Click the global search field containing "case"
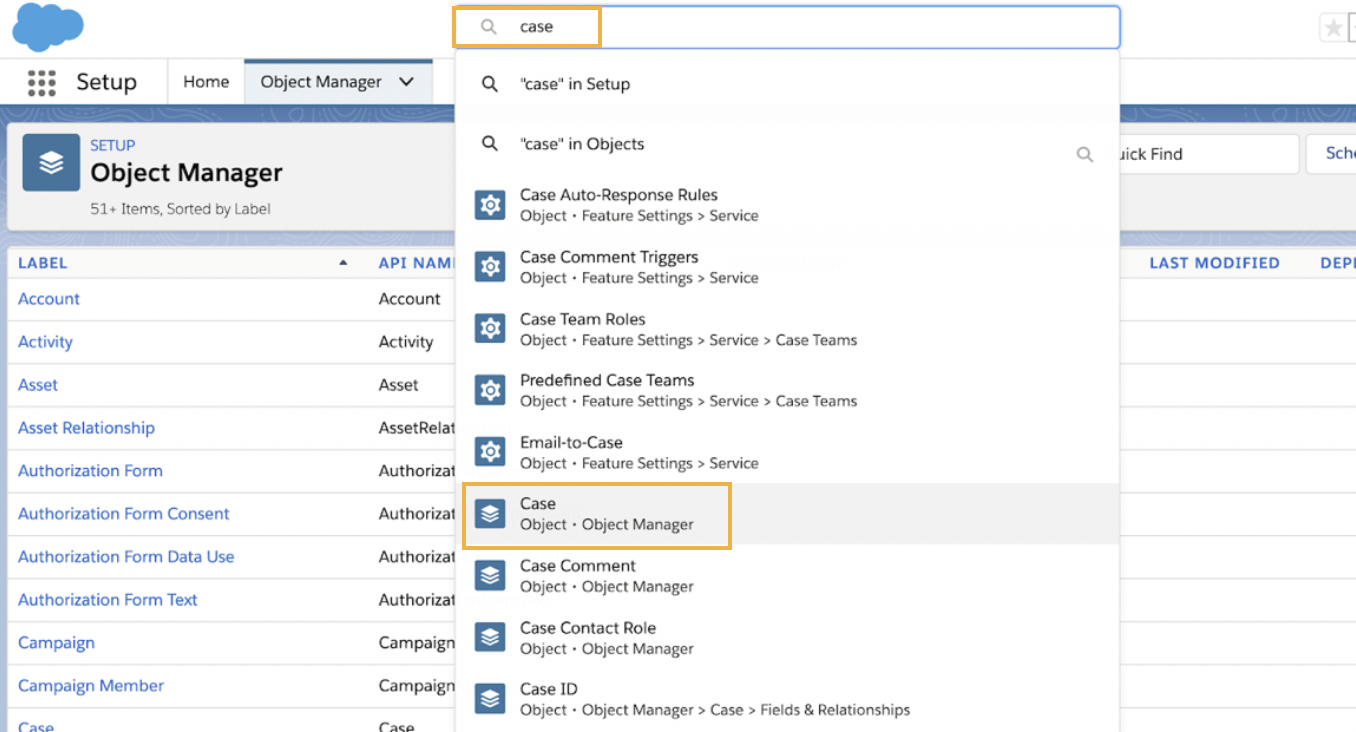The image size is (1356, 732). (x=787, y=27)
